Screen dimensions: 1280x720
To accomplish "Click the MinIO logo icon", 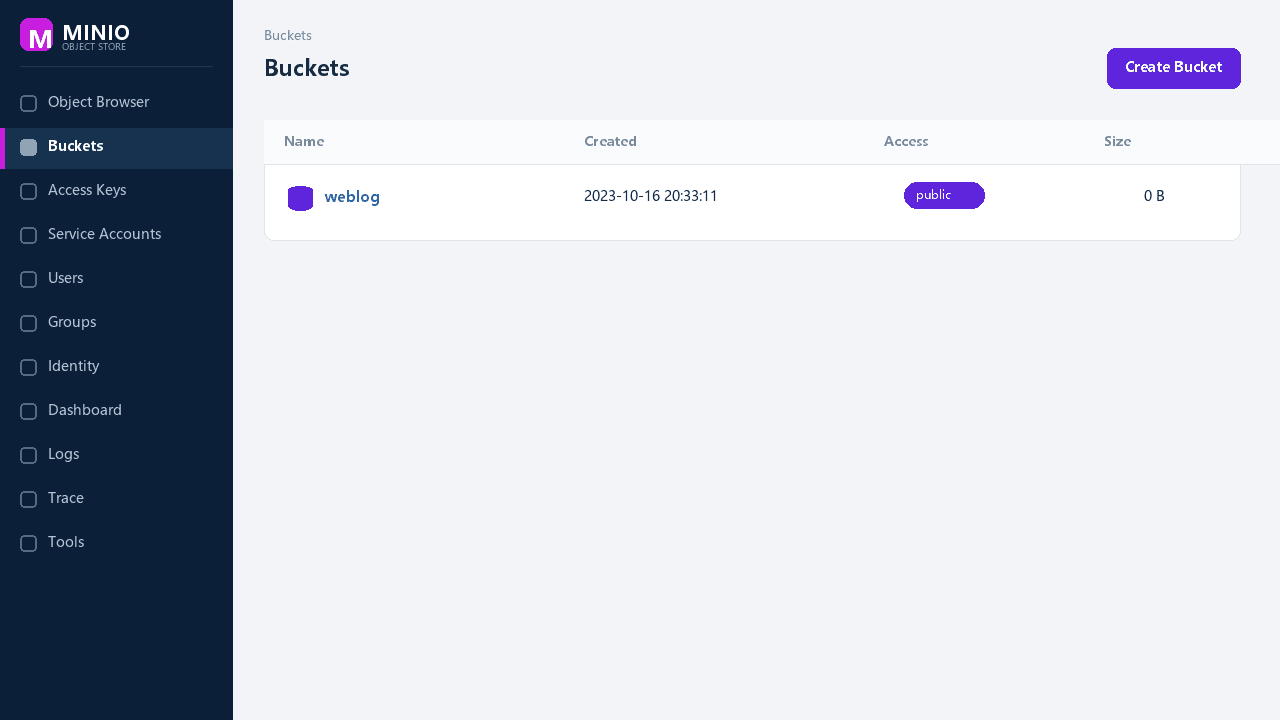I will click(36, 35).
